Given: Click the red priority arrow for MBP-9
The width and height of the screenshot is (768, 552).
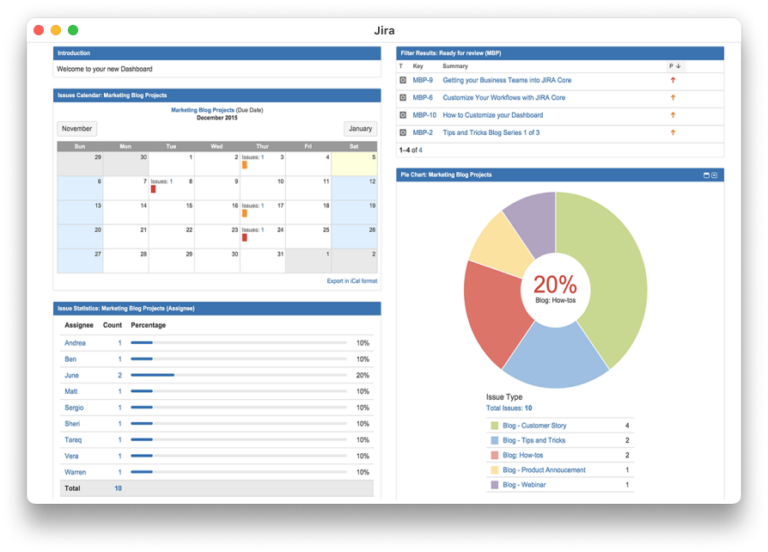Looking at the screenshot, I should [x=673, y=80].
